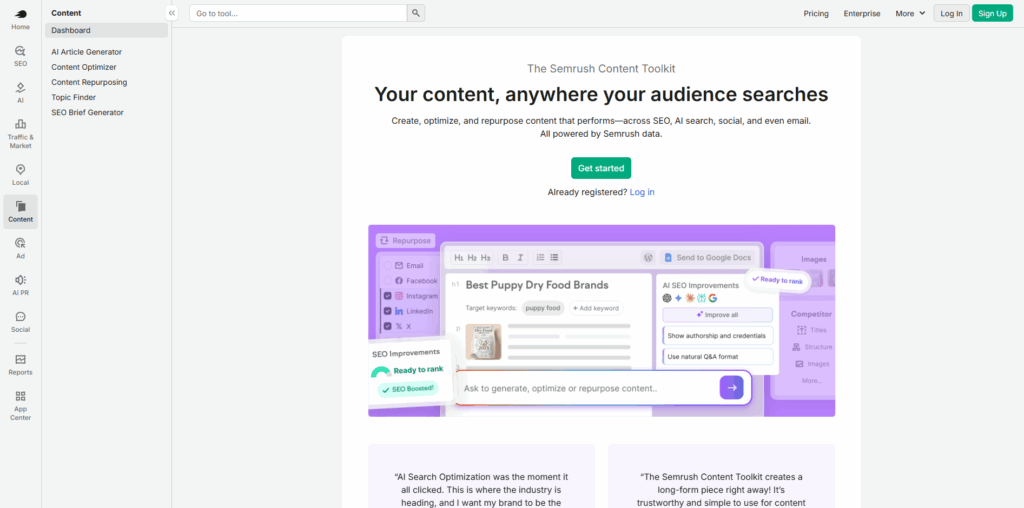Click the bulleted list icon
The image size is (1024, 508).
coord(554,257)
